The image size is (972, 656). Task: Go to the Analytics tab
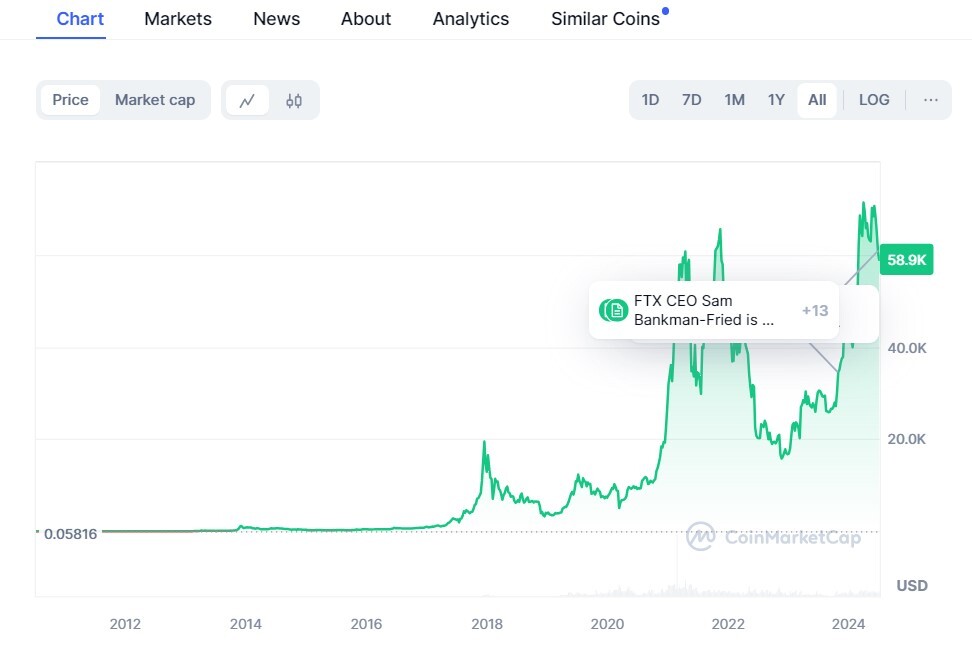[x=471, y=19]
